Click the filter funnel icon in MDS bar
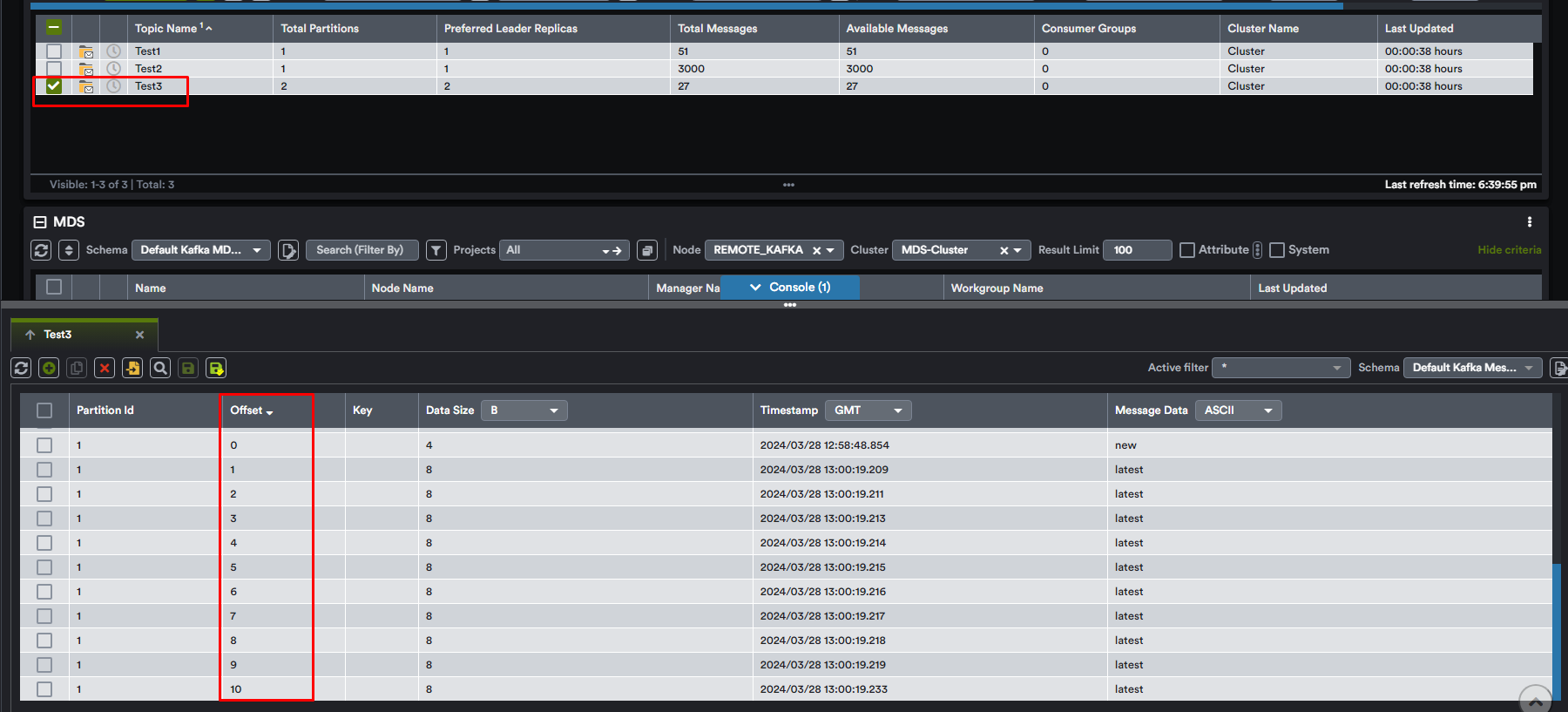Image resolution: width=1568 pixels, height=712 pixels. tap(436, 250)
